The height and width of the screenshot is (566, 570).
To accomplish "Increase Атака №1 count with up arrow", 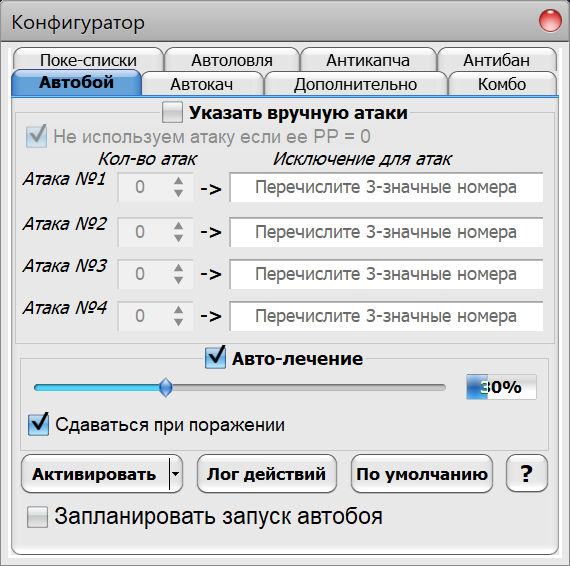I will (178, 181).
